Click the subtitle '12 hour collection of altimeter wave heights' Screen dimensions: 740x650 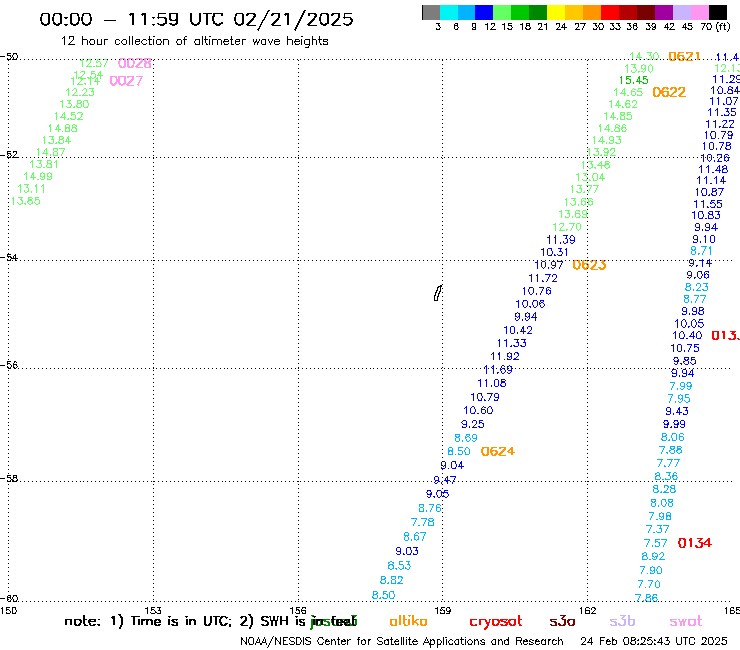point(194,42)
